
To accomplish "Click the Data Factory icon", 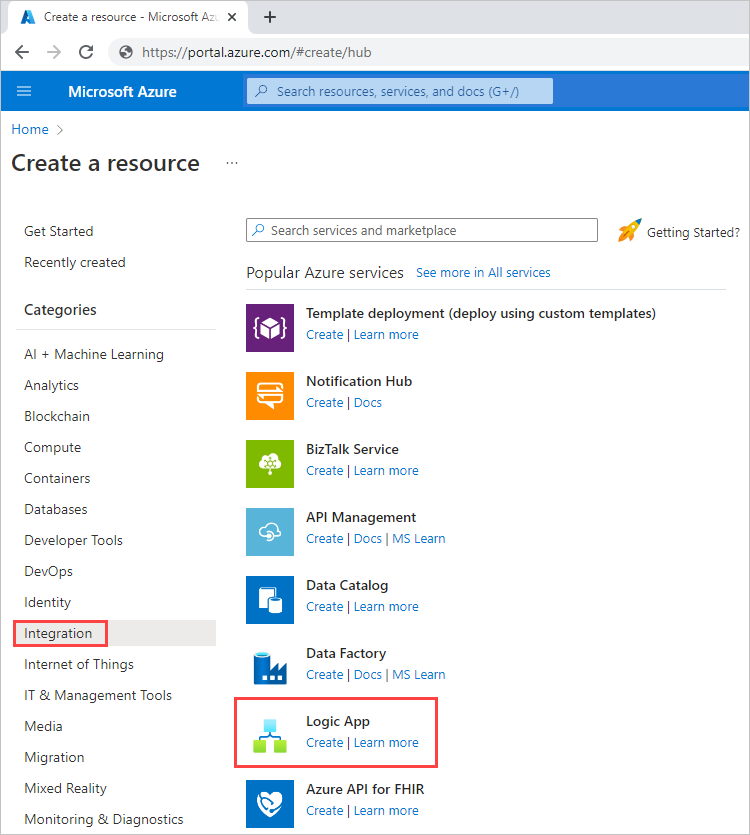I will point(270,668).
